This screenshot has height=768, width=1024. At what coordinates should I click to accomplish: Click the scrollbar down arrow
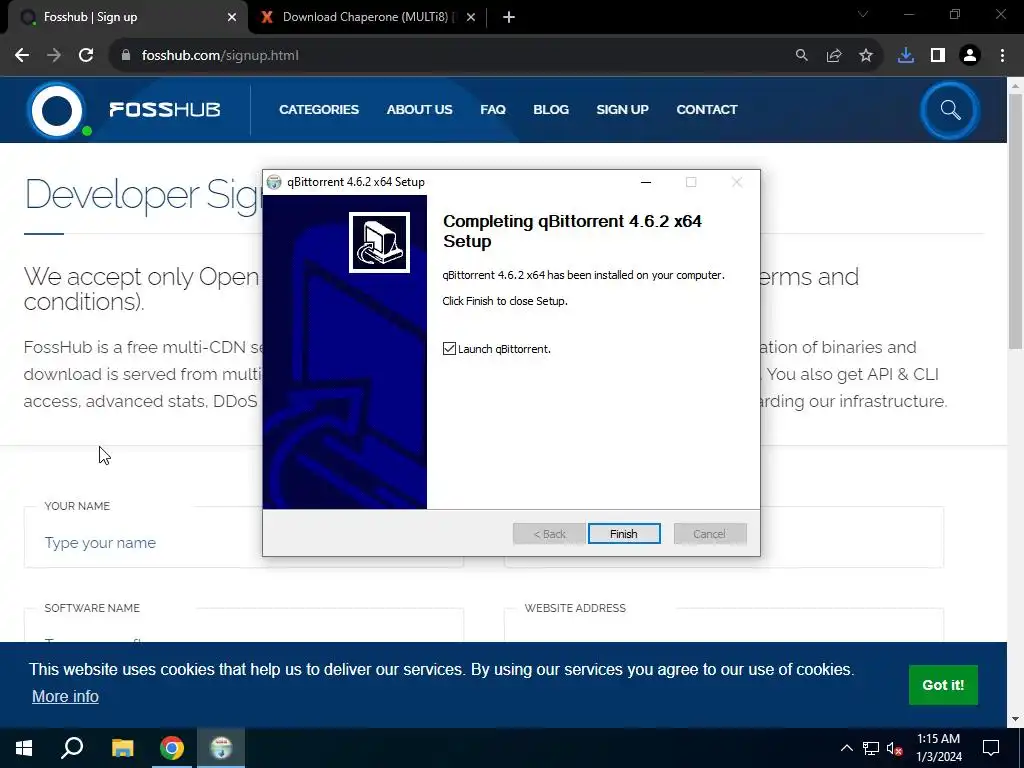(x=1016, y=719)
